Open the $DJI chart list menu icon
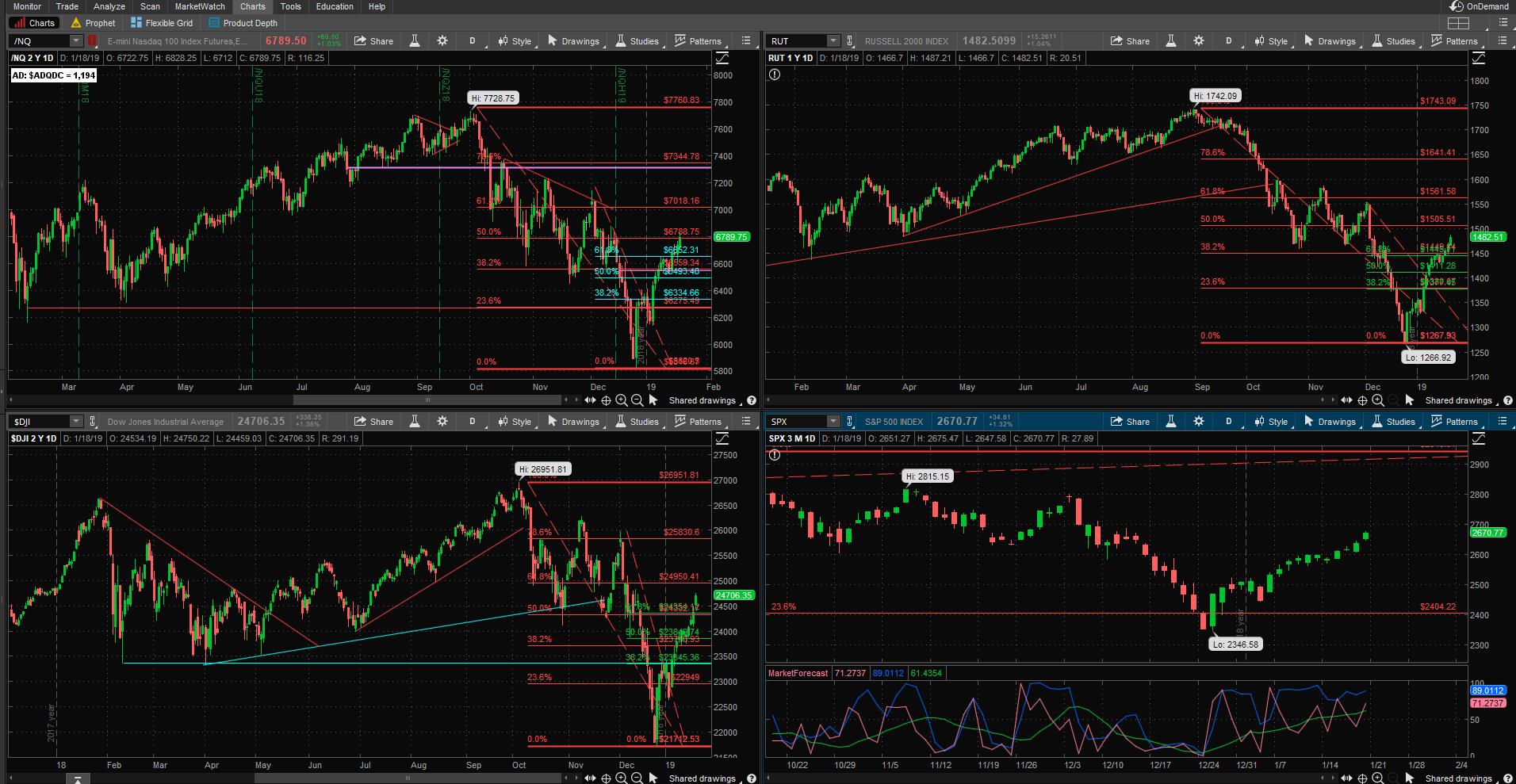Viewport: 1516px width, 784px height. (x=746, y=422)
